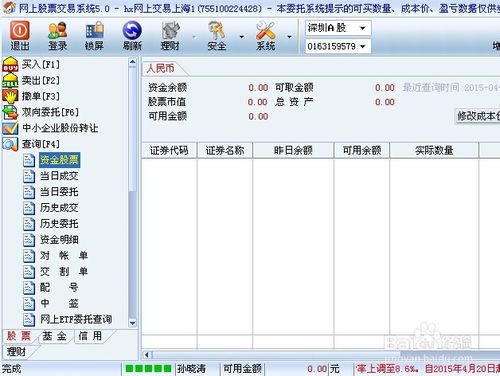Open the 登录 login toolbar icon
The width and height of the screenshot is (500, 376).
57,36
